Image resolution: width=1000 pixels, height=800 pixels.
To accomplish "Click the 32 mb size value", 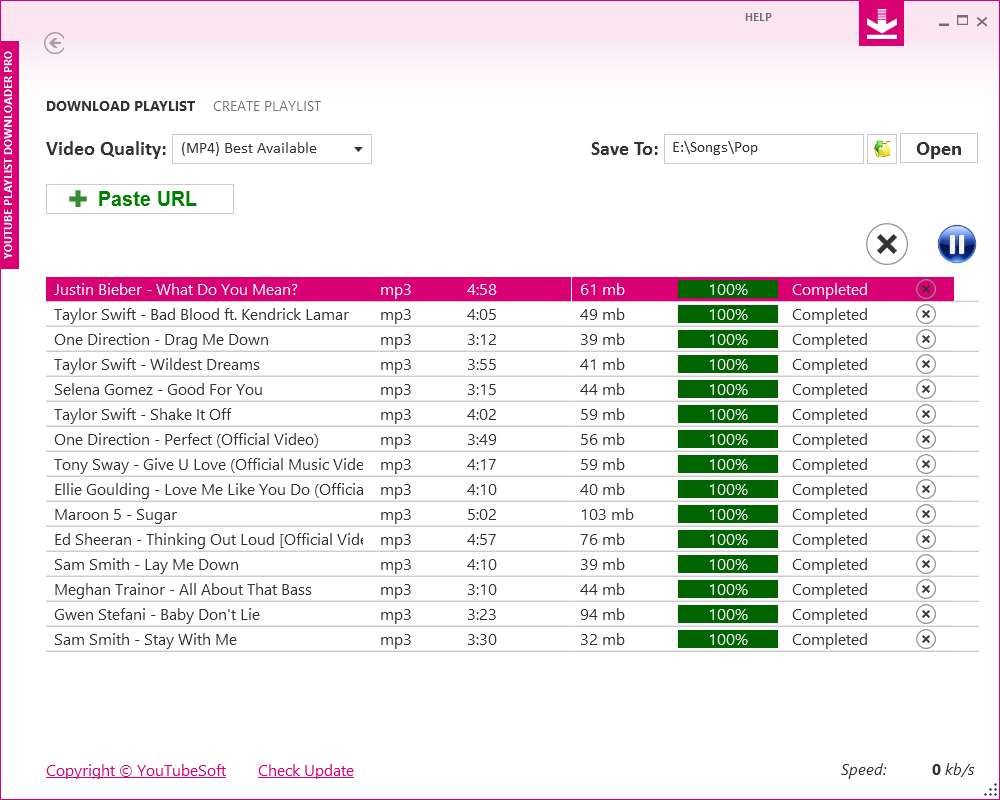I will (602, 640).
